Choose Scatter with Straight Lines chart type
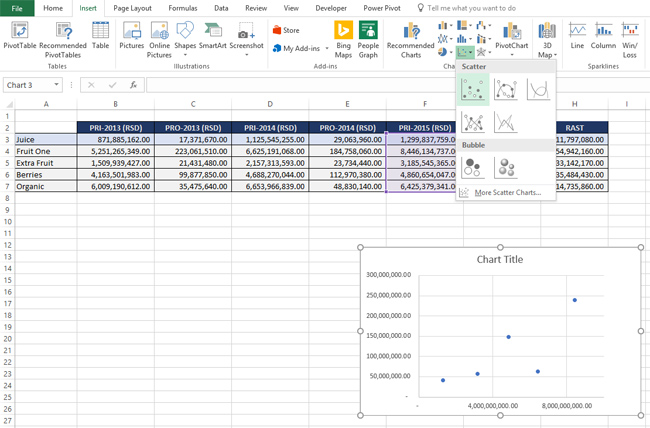The image size is (650, 428). (x=505, y=124)
